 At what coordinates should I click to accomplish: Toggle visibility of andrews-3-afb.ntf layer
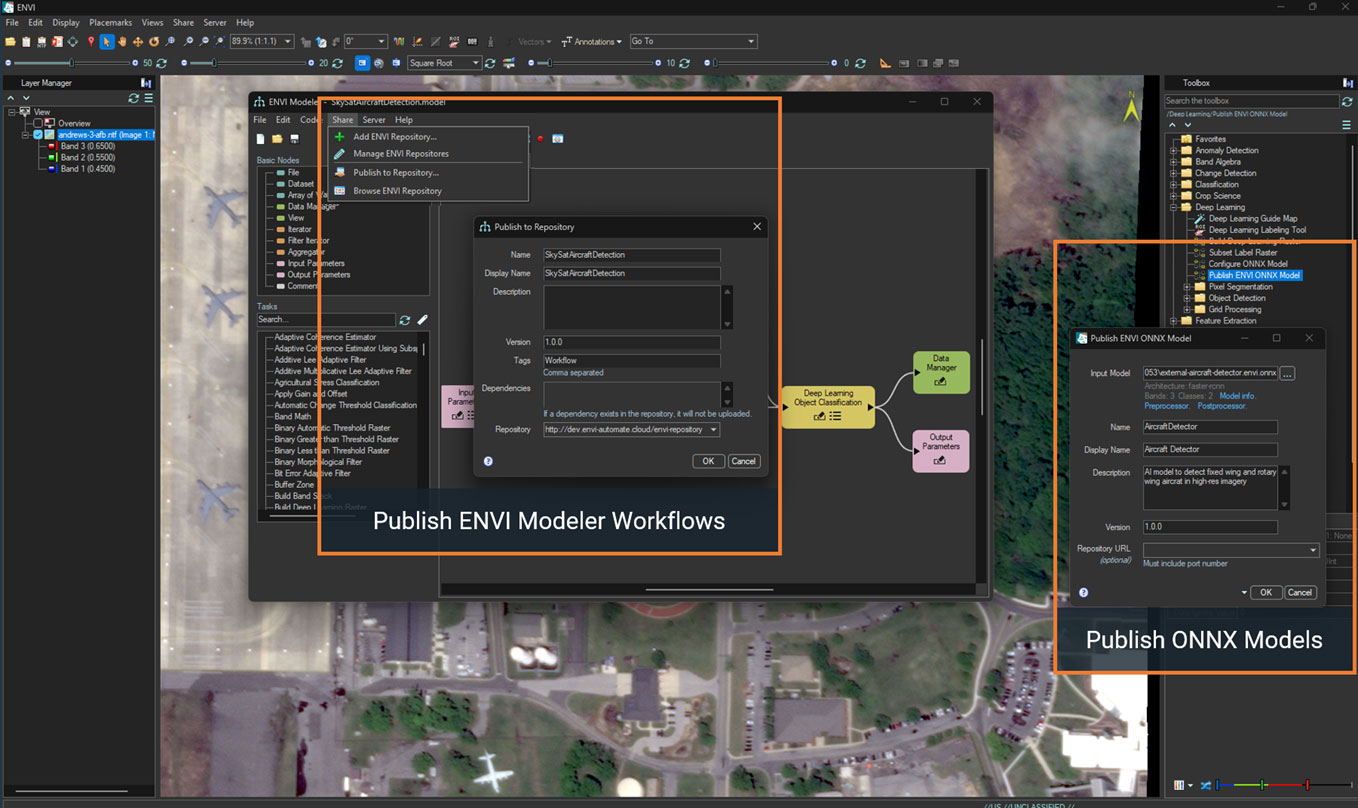(x=38, y=134)
